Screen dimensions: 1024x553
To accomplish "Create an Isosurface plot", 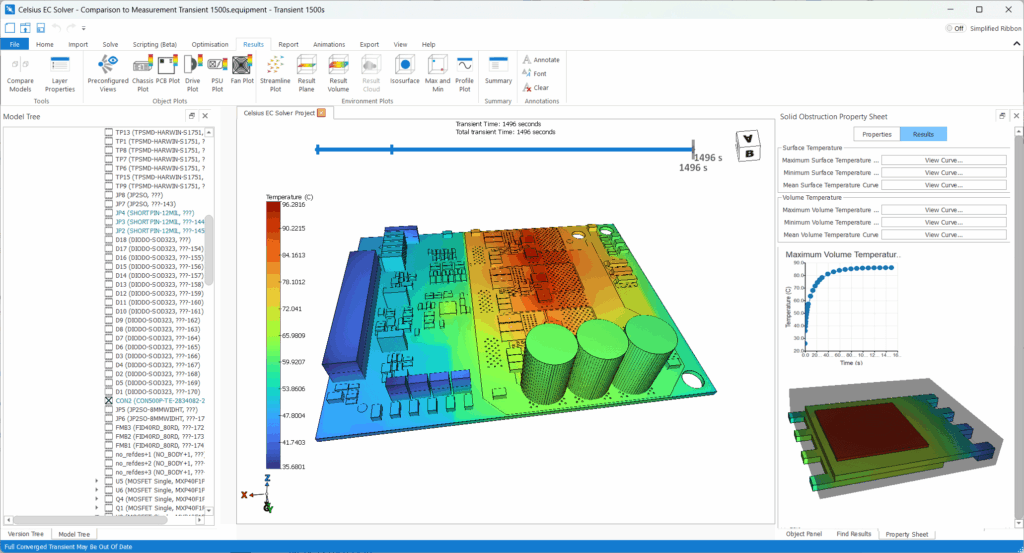I will 405,71.
